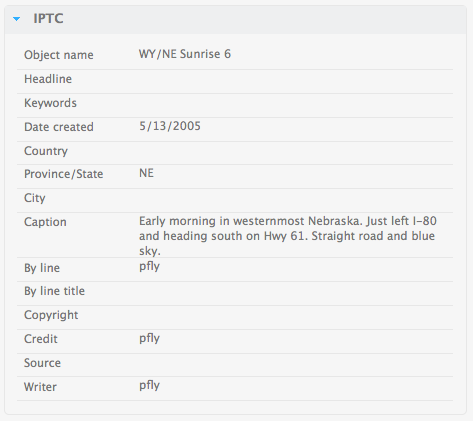Click the Object name row label
The width and height of the screenshot is (473, 421).
[59, 55]
